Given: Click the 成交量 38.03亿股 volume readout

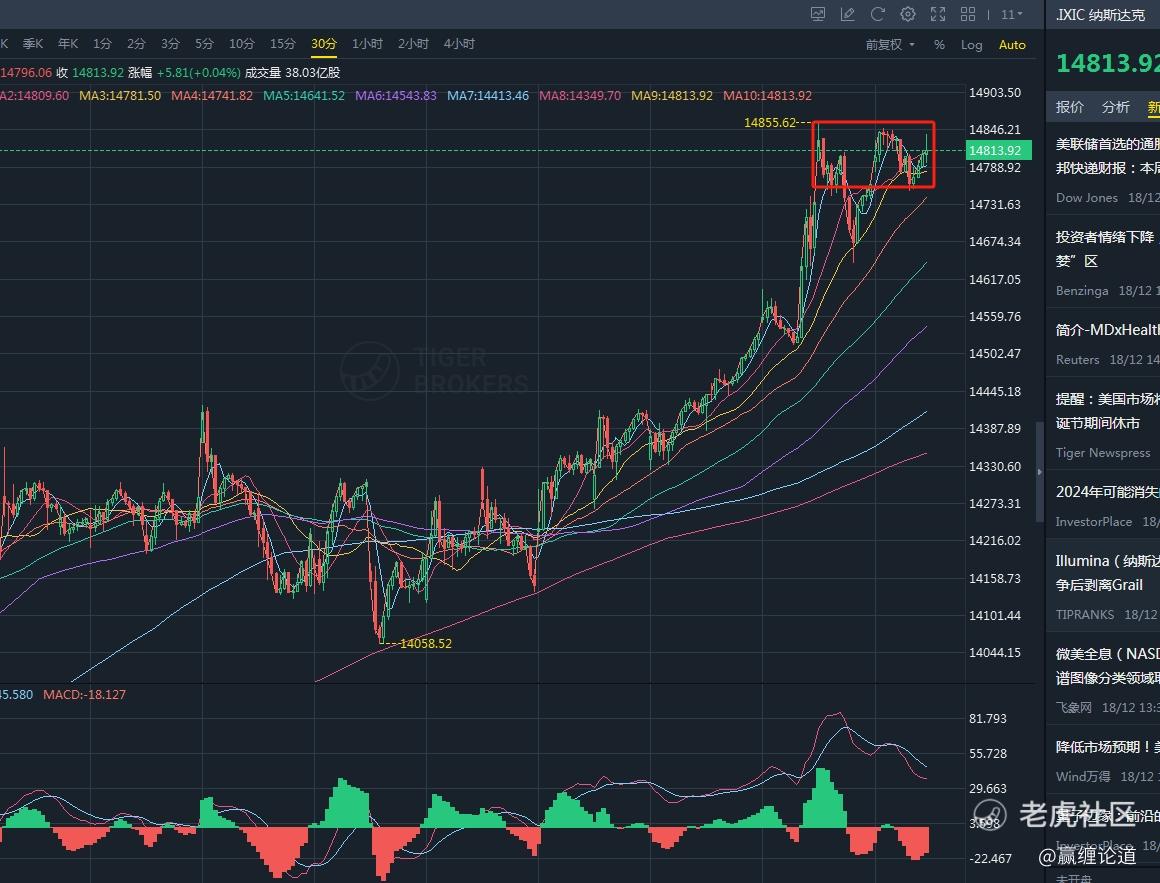Looking at the screenshot, I should click(292, 72).
